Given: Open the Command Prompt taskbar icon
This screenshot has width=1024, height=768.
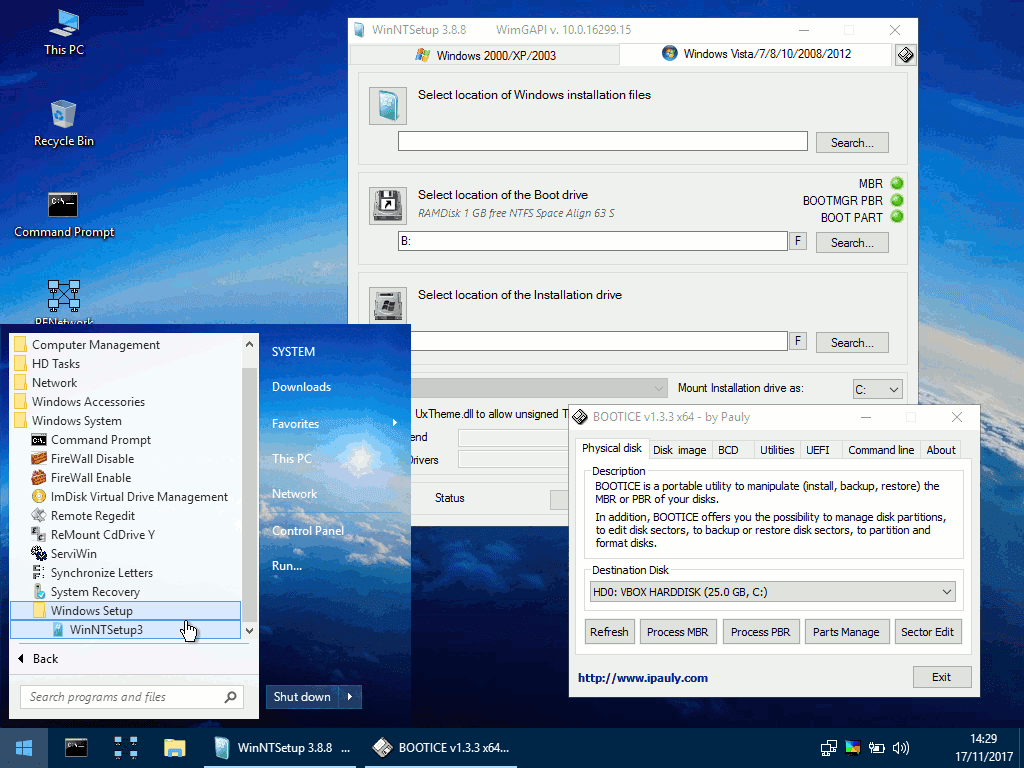Looking at the screenshot, I should click(76, 748).
